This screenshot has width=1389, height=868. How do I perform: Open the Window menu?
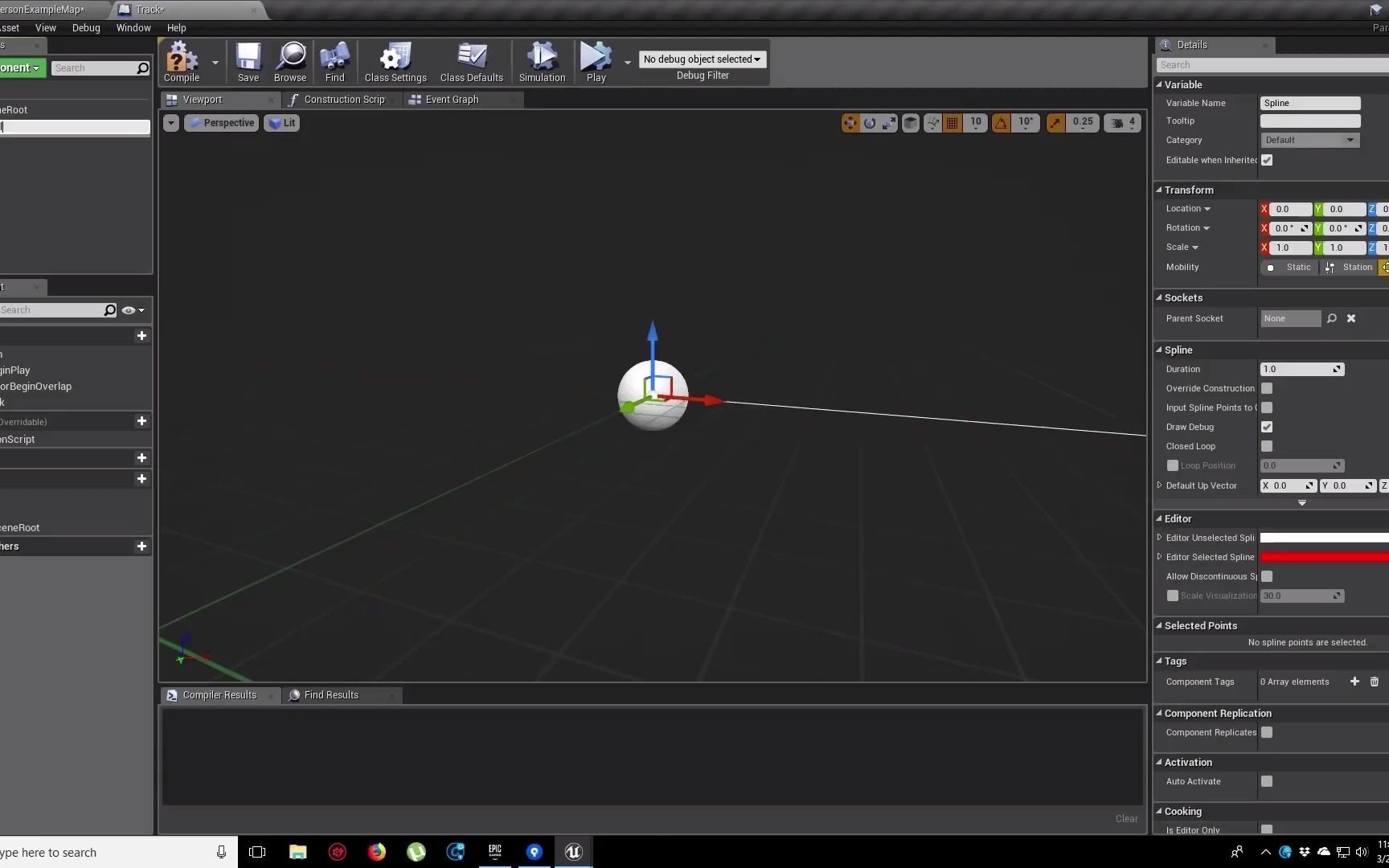tap(133, 27)
